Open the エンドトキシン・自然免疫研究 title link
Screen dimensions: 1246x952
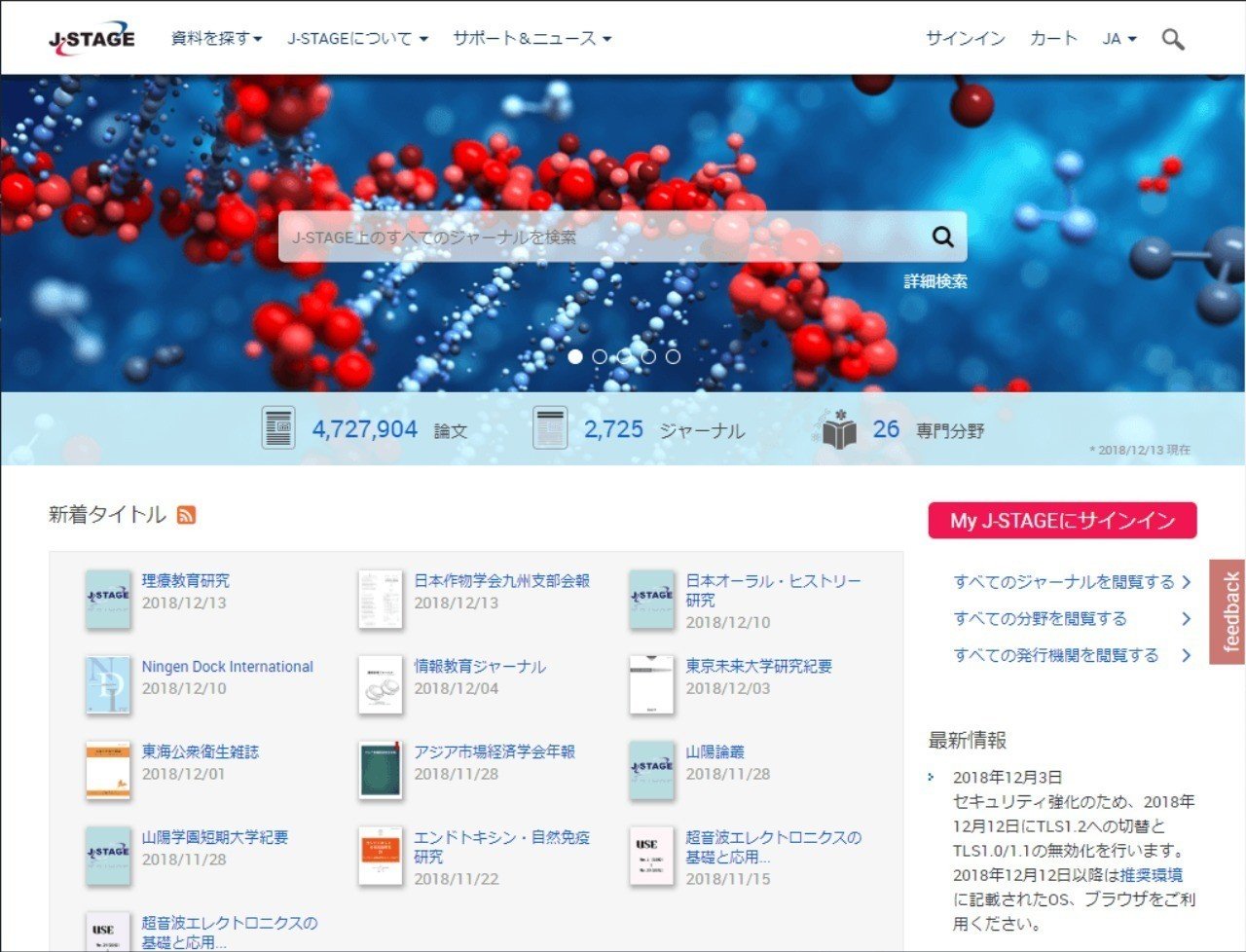(x=501, y=847)
